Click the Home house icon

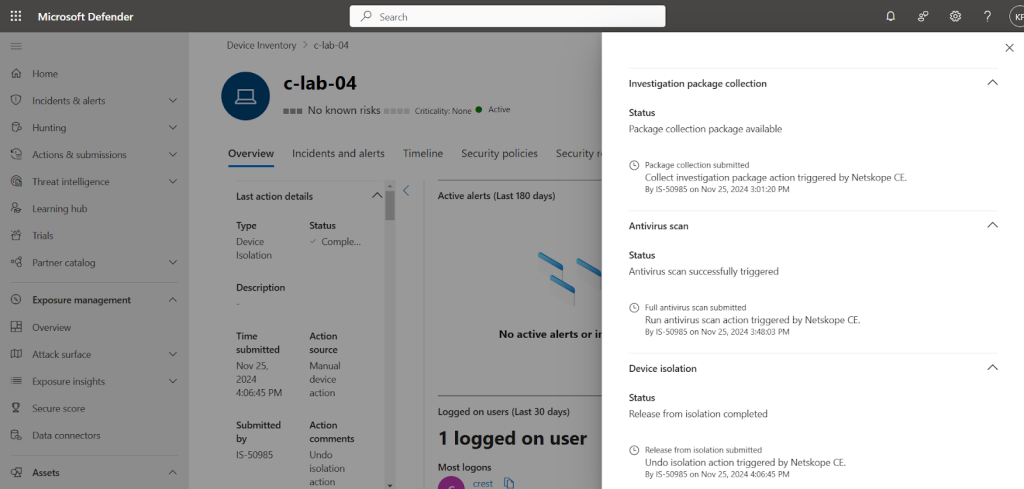[x=16, y=74]
